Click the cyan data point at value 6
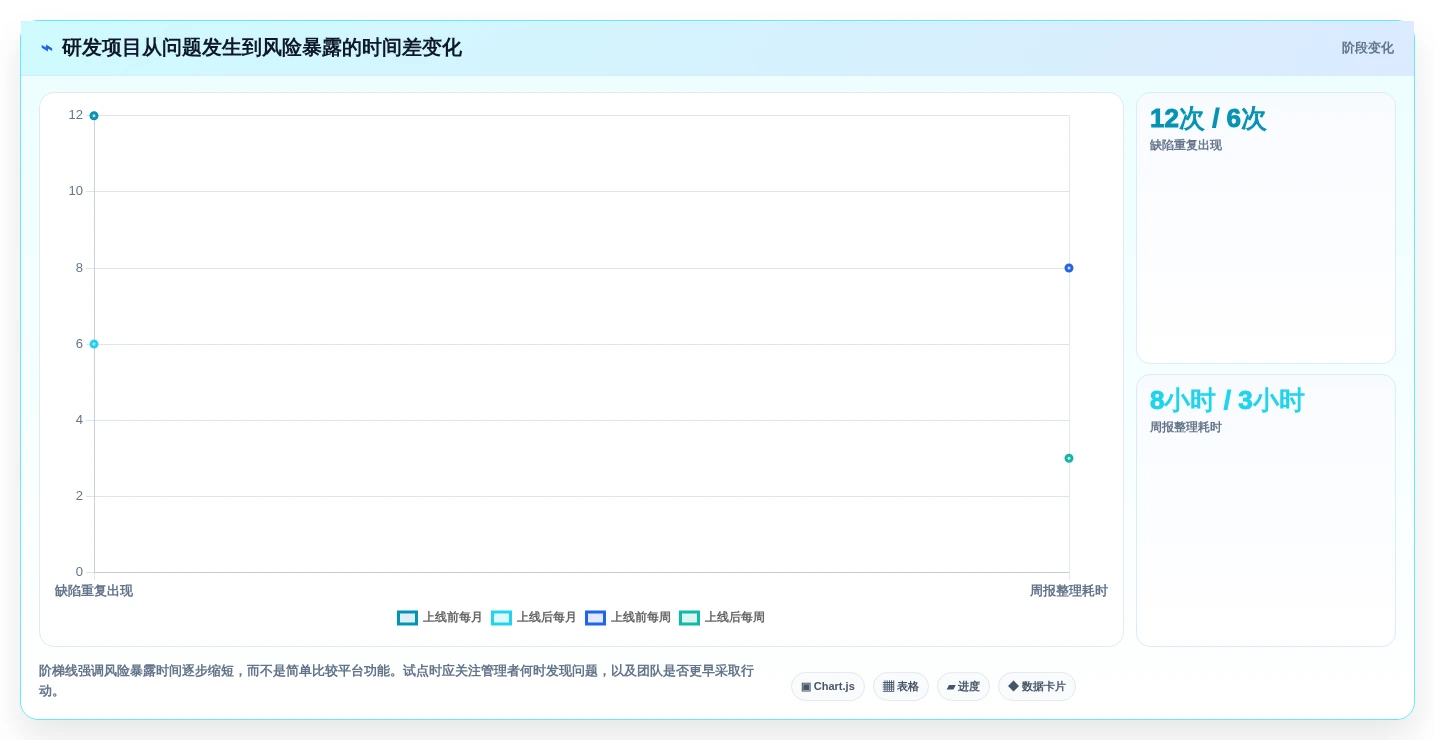Screen dimensions: 1435x740 point(94,344)
